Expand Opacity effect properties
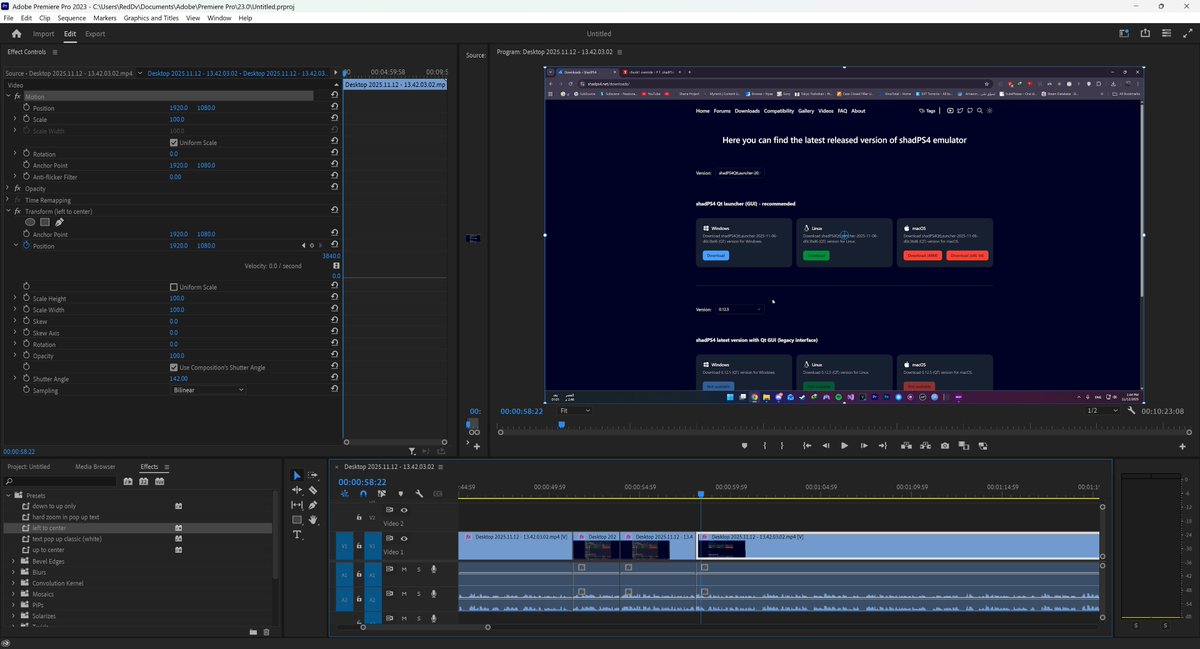Screen dimensions: 1200x649 tap(8, 188)
